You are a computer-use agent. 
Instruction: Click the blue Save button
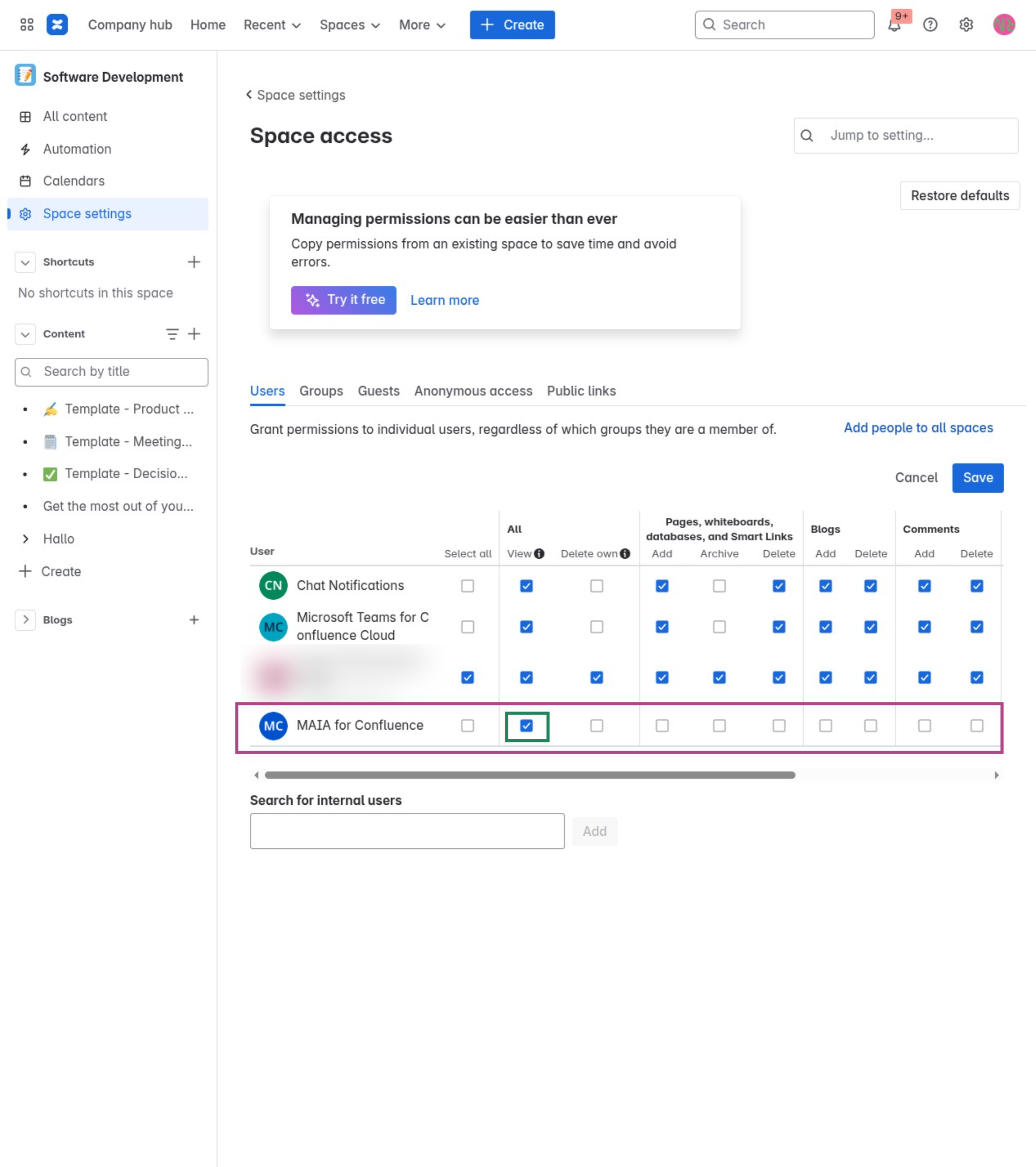(x=978, y=478)
